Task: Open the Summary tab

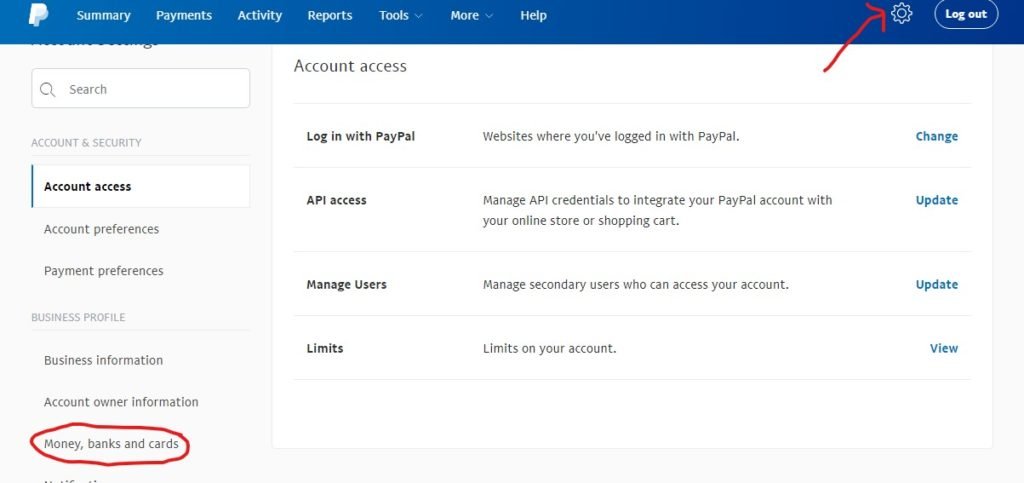Action: [103, 15]
